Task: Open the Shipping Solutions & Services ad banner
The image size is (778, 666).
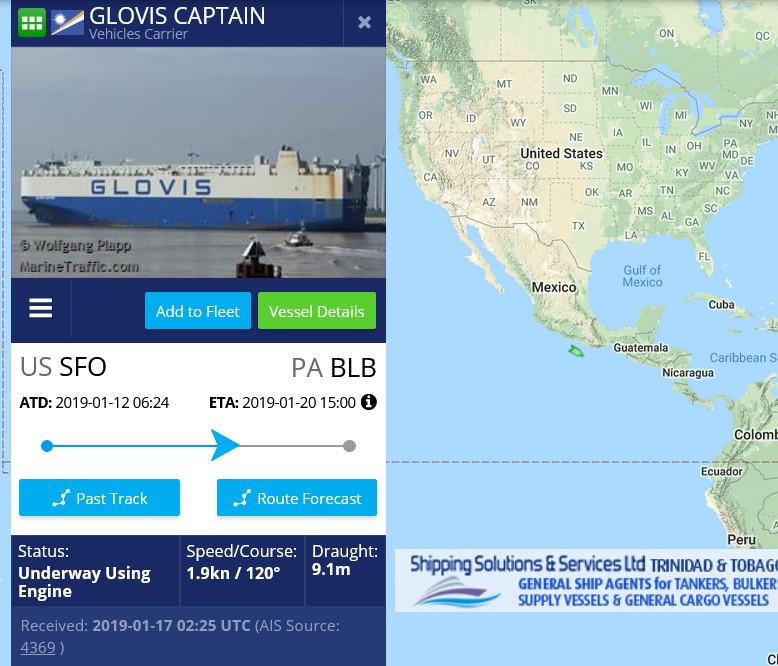Action: coord(586,581)
